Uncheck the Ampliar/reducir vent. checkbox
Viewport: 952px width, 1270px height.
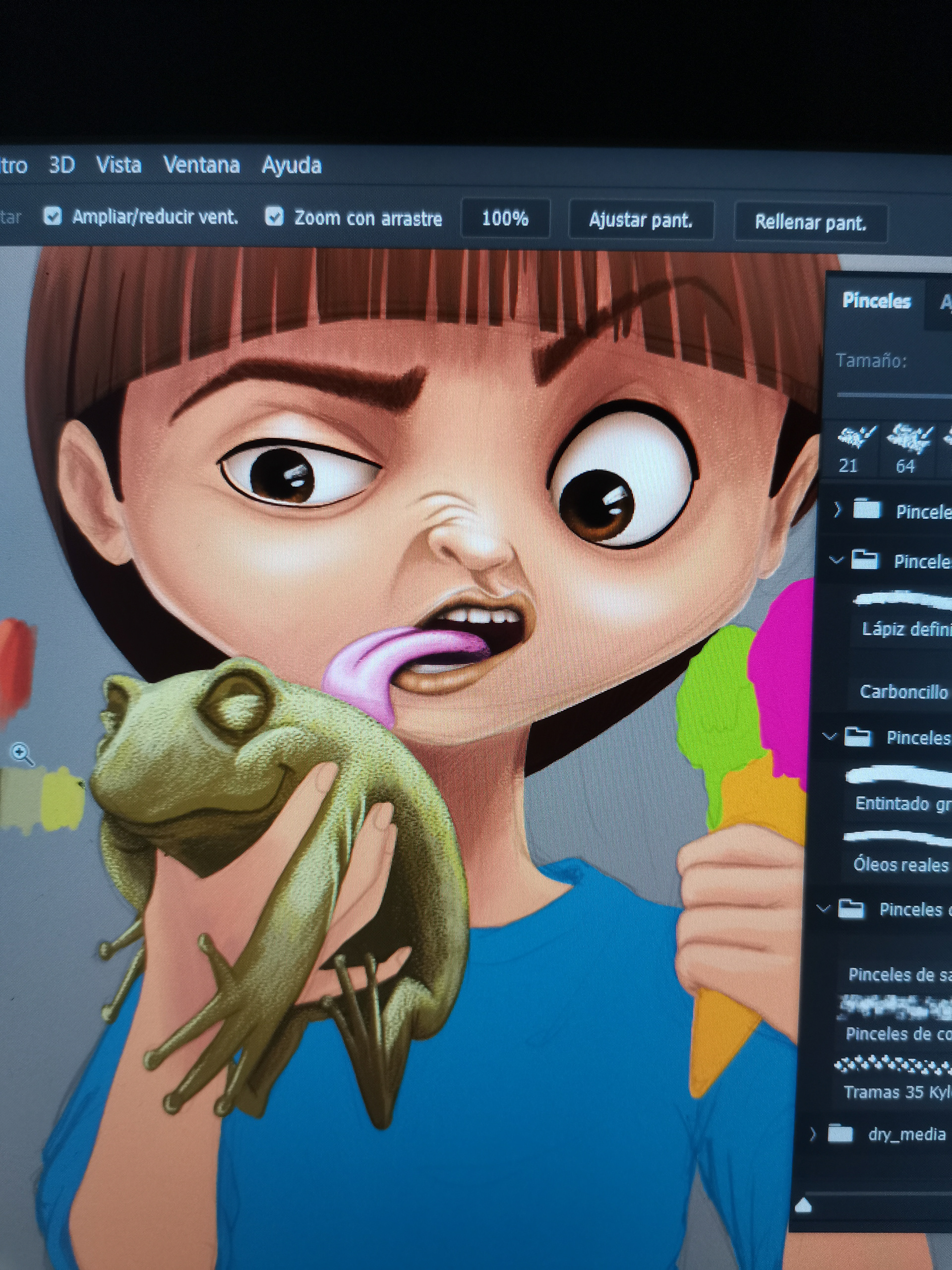coord(53,216)
